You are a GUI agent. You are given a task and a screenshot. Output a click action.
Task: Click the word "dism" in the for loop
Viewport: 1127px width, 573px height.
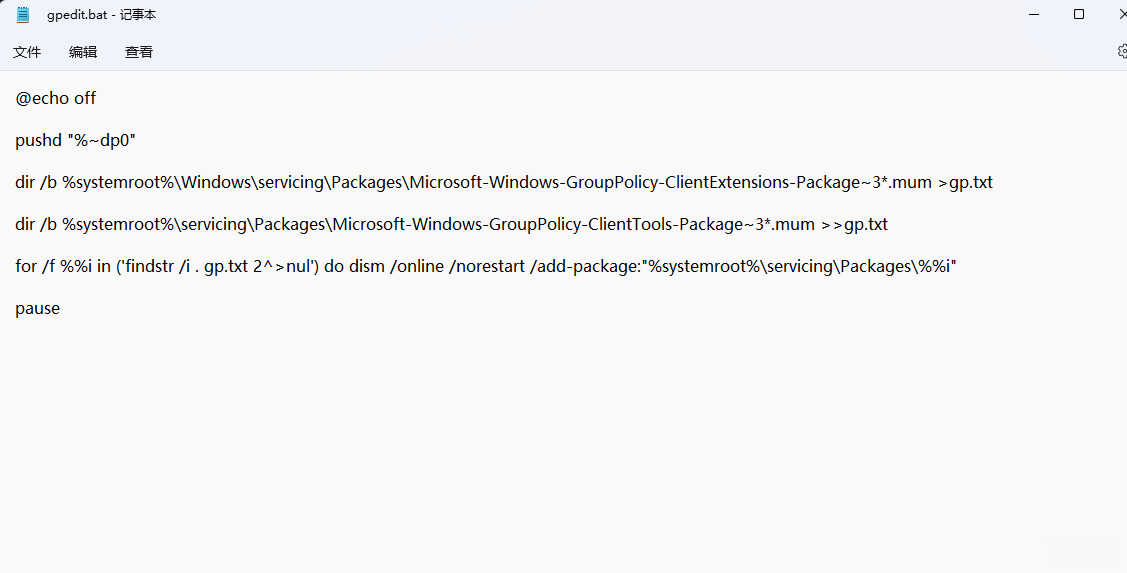pos(367,267)
